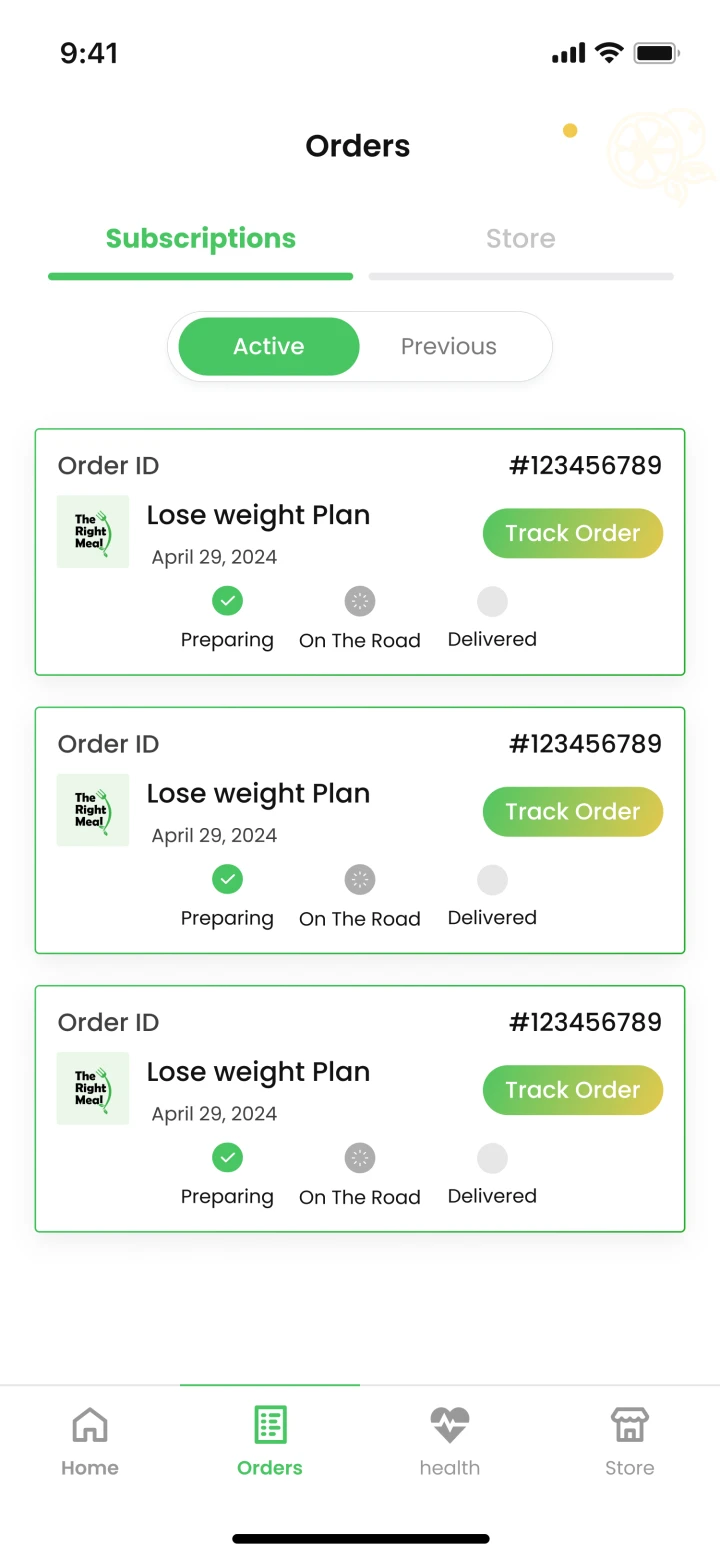
Task: Select the Store tab at top
Action: point(521,239)
